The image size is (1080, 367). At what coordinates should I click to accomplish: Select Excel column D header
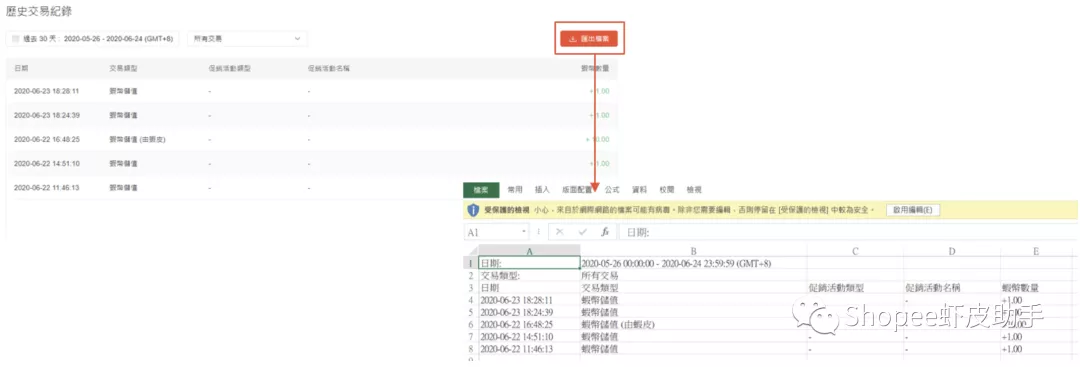click(x=951, y=251)
